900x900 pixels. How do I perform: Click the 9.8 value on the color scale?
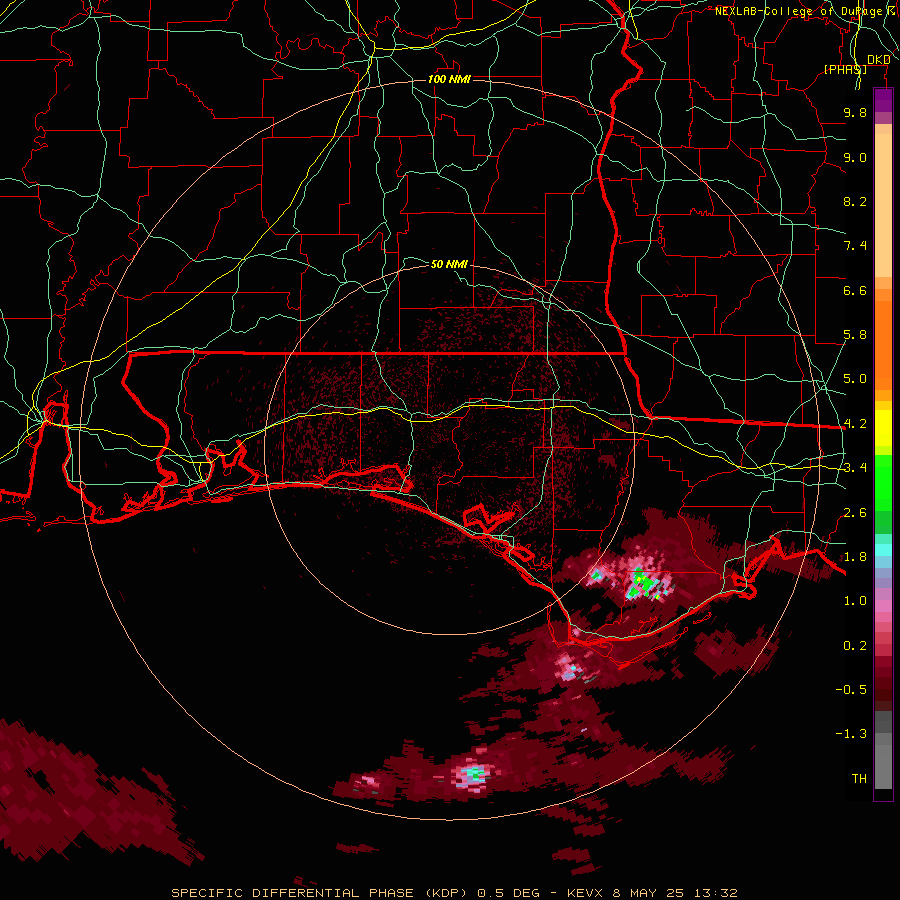855,112
